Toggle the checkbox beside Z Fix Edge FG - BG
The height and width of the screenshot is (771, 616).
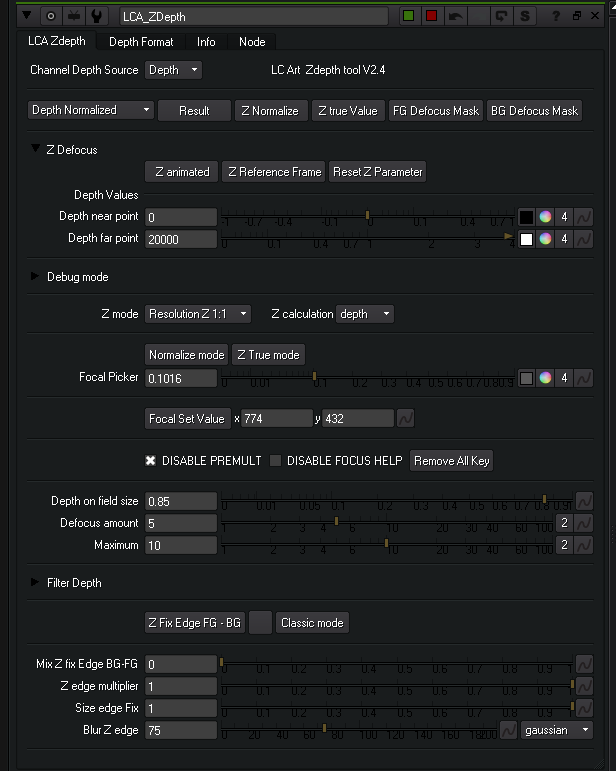pyautogui.click(x=260, y=622)
